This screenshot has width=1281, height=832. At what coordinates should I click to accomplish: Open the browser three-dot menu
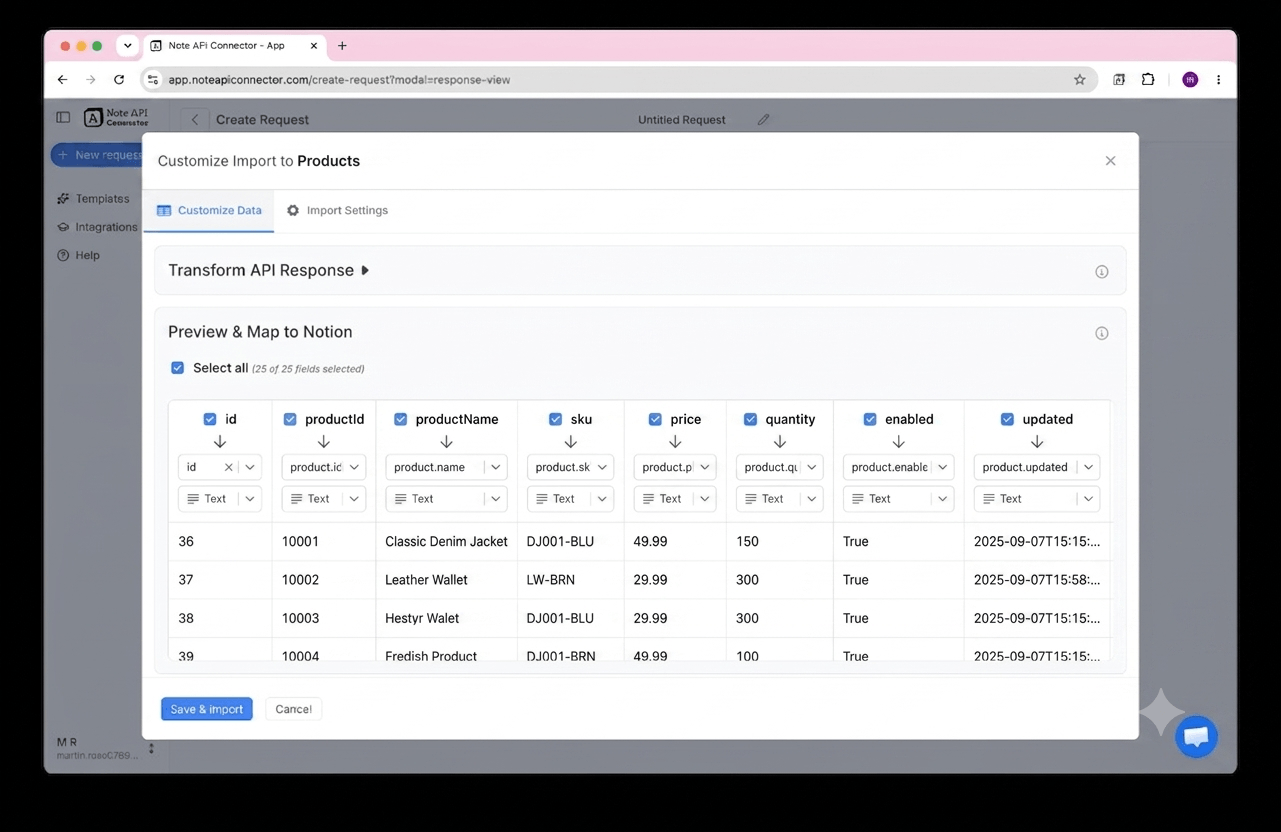(x=1218, y=80)
